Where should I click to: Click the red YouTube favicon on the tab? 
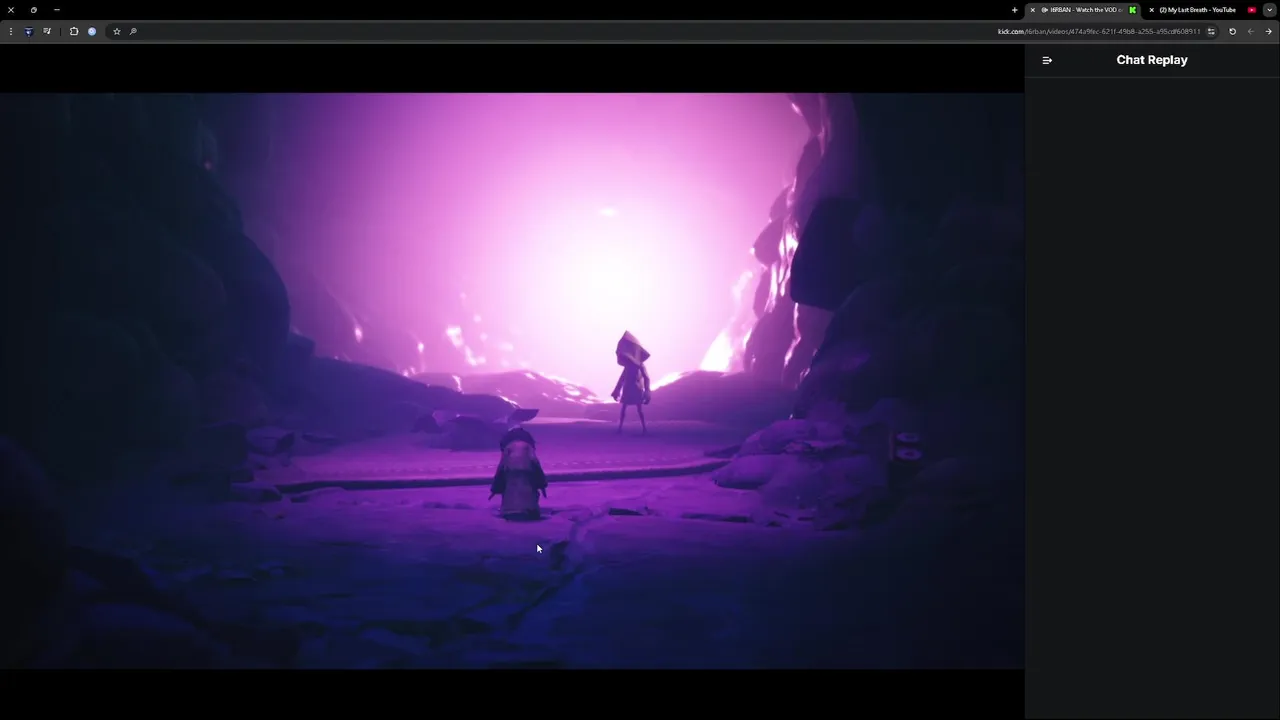pyautogui.click(x=1251, y=10)
